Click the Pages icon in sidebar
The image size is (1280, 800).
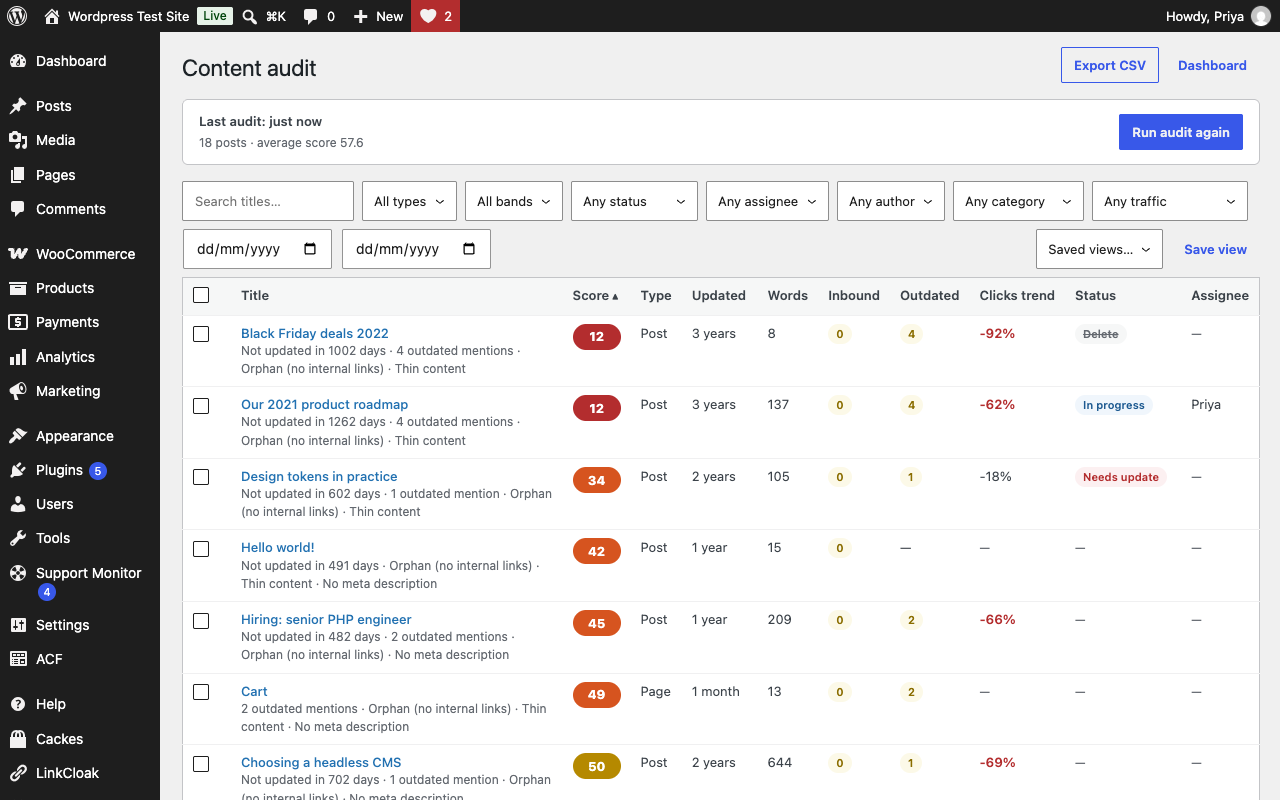[x=18, y=175]
